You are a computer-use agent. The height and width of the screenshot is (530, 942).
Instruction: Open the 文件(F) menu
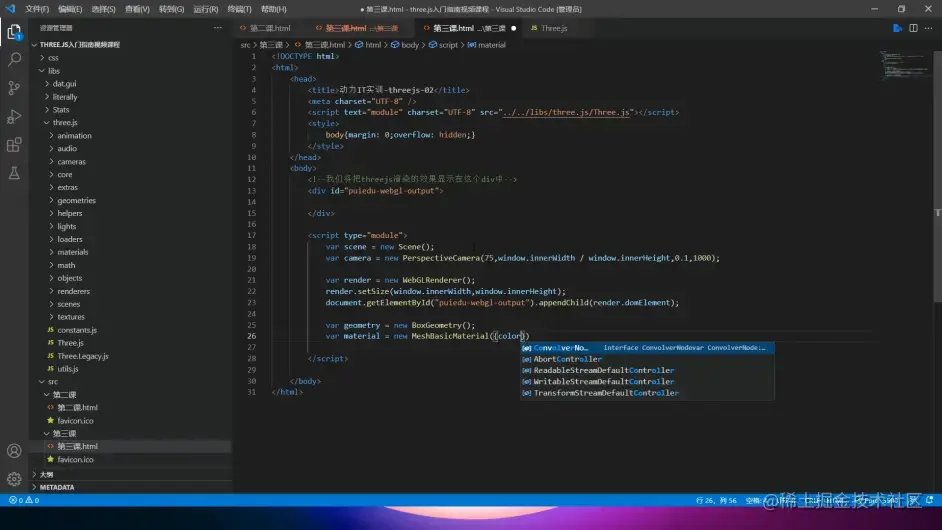(37, 9)
